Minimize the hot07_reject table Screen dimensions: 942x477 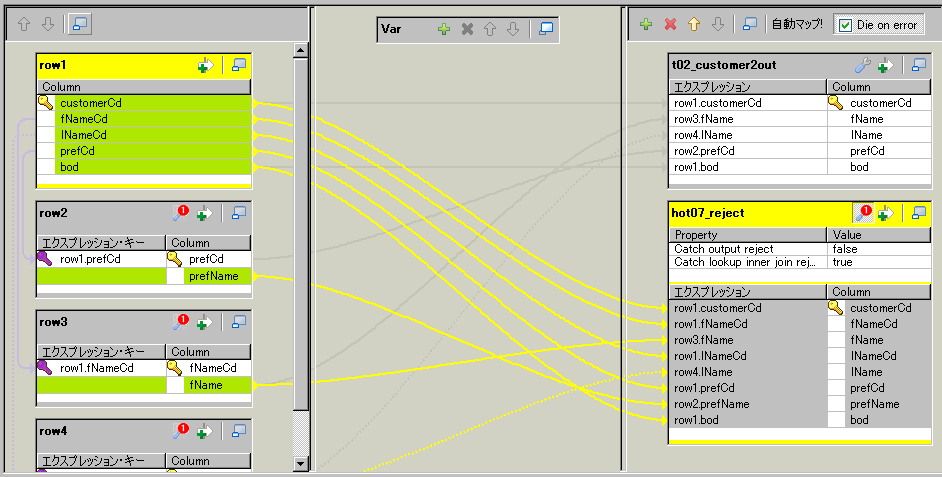pos(919,213)
